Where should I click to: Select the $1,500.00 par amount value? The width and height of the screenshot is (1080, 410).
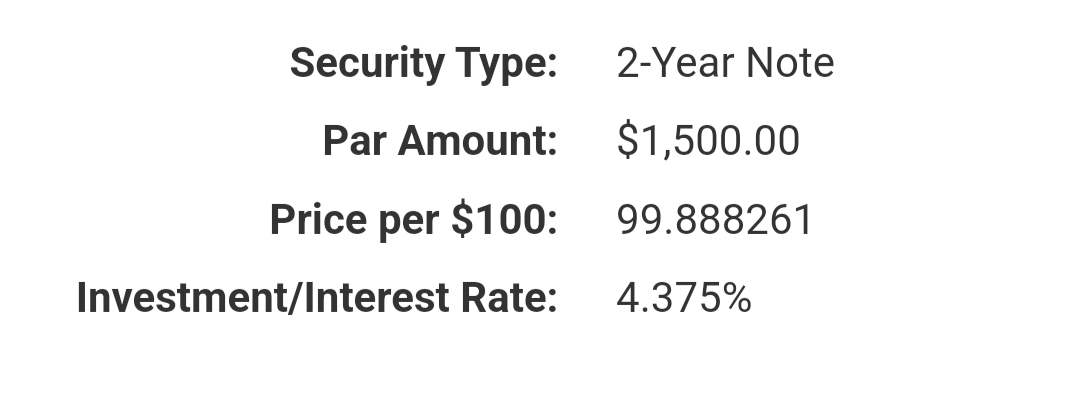[708, 141]
